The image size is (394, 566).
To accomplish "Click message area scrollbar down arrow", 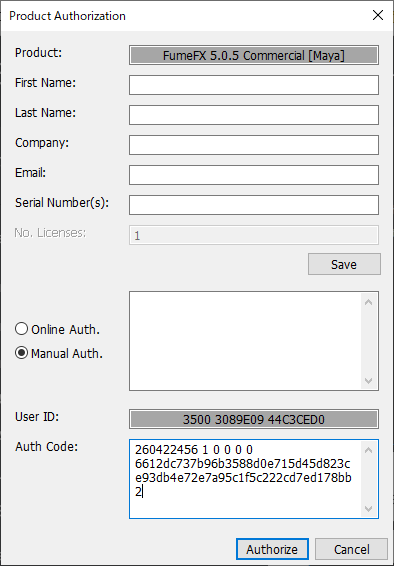I will coord(368,380).
